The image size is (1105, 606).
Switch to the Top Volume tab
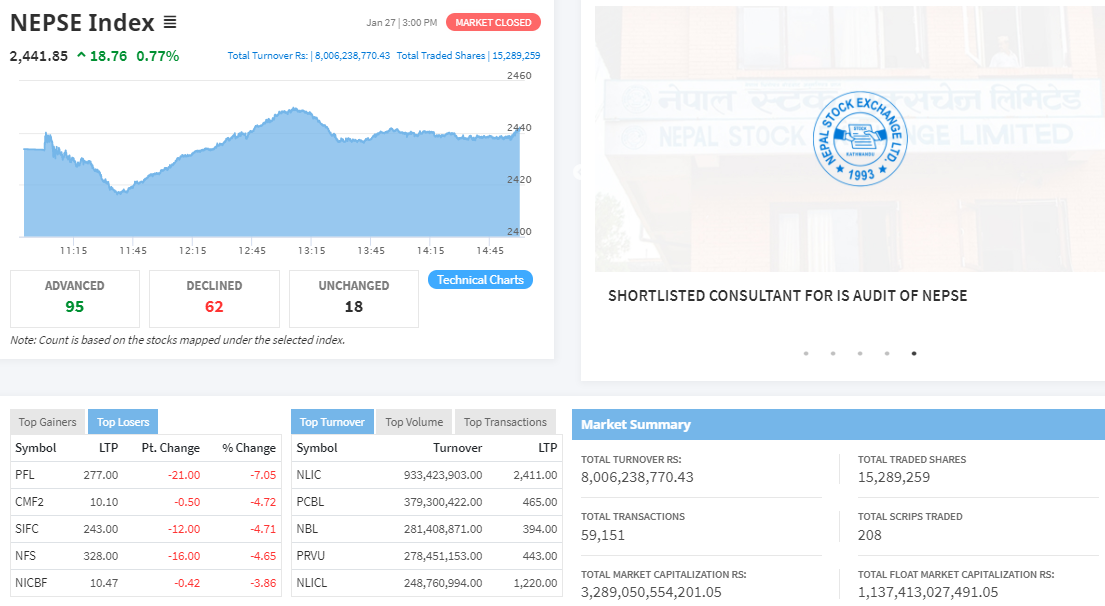414,422
